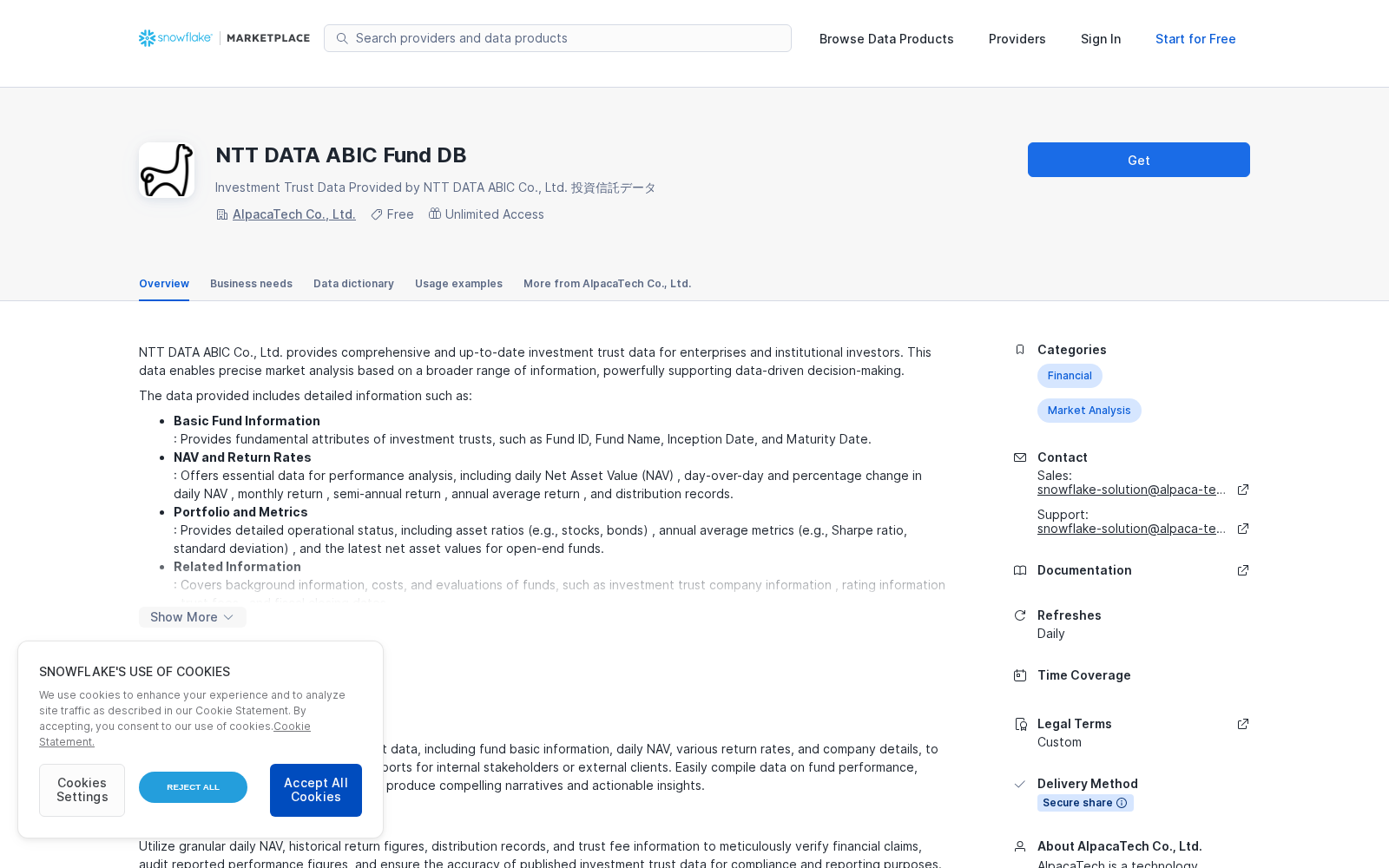Click the Support email address link
Screen dimensions: 1389x868
point(1131,529)
